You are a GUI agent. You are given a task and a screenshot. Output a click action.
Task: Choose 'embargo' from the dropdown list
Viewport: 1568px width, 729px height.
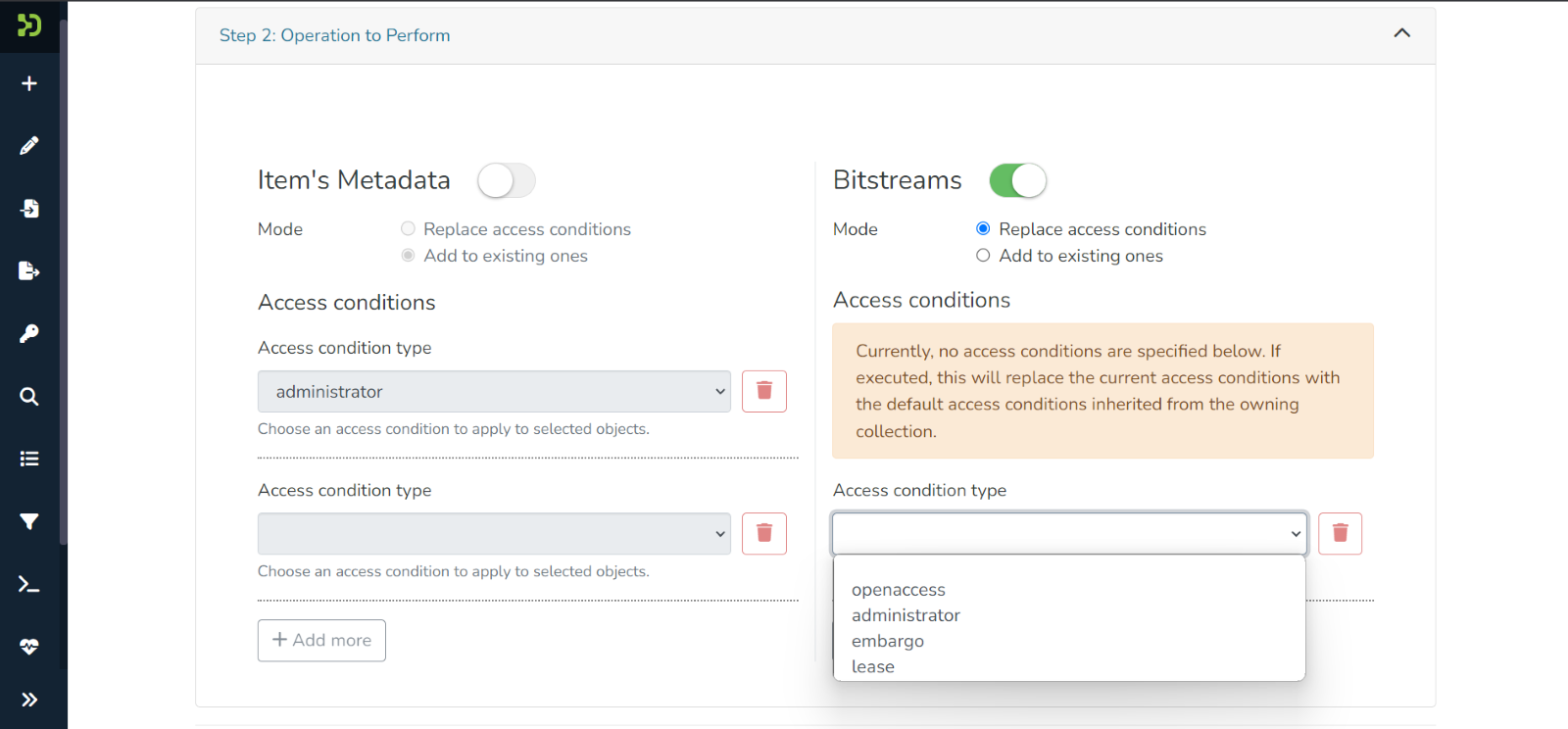tap(888, 641)
